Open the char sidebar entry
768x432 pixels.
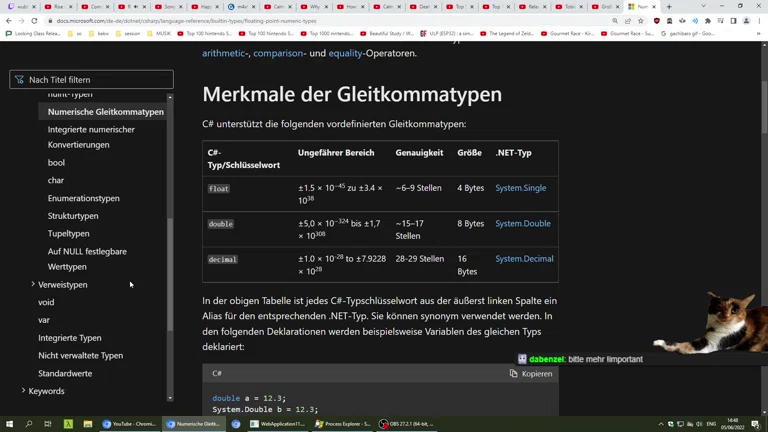coord(56,180)
